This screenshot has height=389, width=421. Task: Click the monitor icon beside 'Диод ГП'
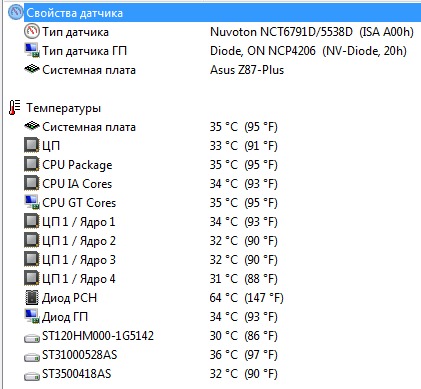[x=32, y=316]
